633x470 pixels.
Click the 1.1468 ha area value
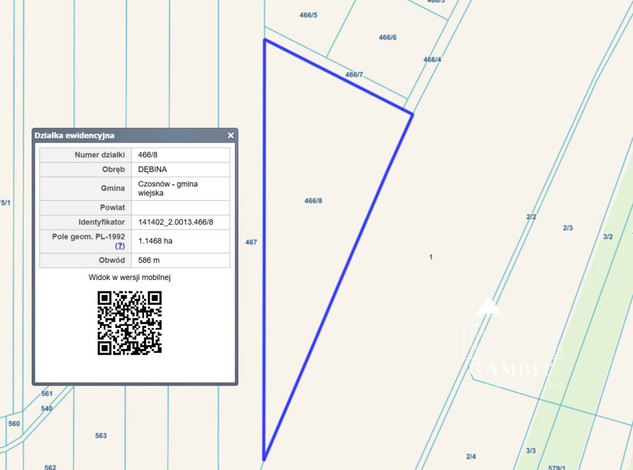(155, 241)
